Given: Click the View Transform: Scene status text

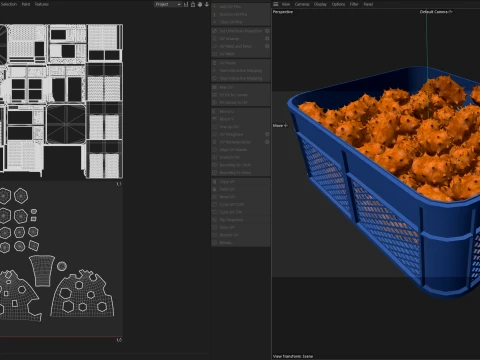Looking at the screenshot, I should [x=293, y=356].
